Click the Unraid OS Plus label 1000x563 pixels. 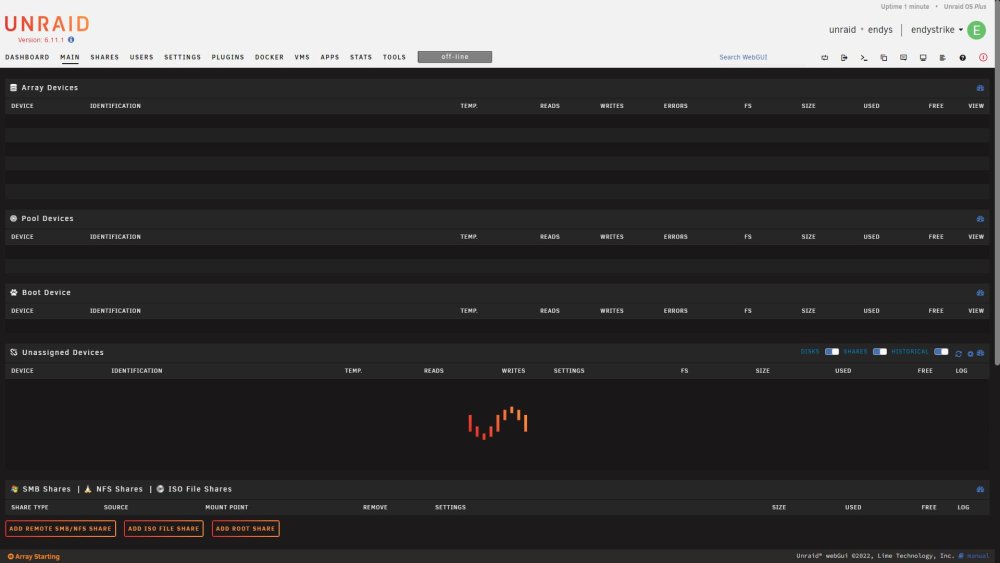coord(965,6)
